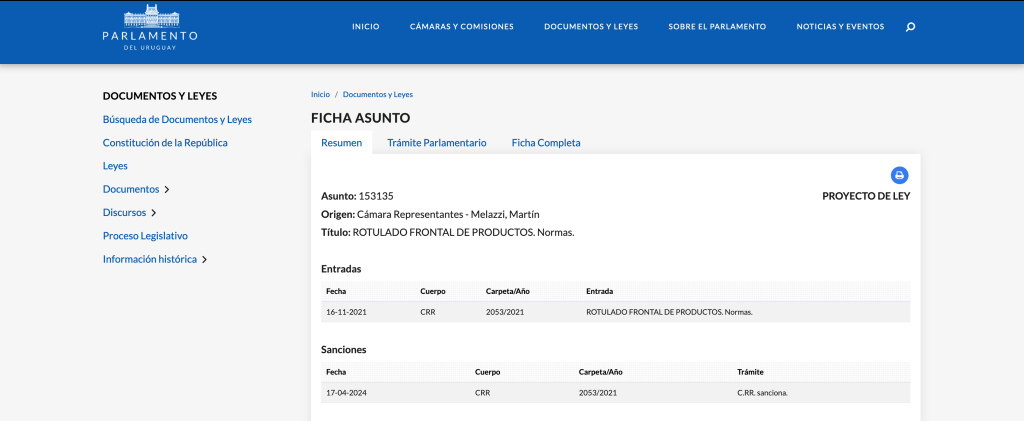Click Documentos y Leyes breadcrumb link

(x=377, y=94)
